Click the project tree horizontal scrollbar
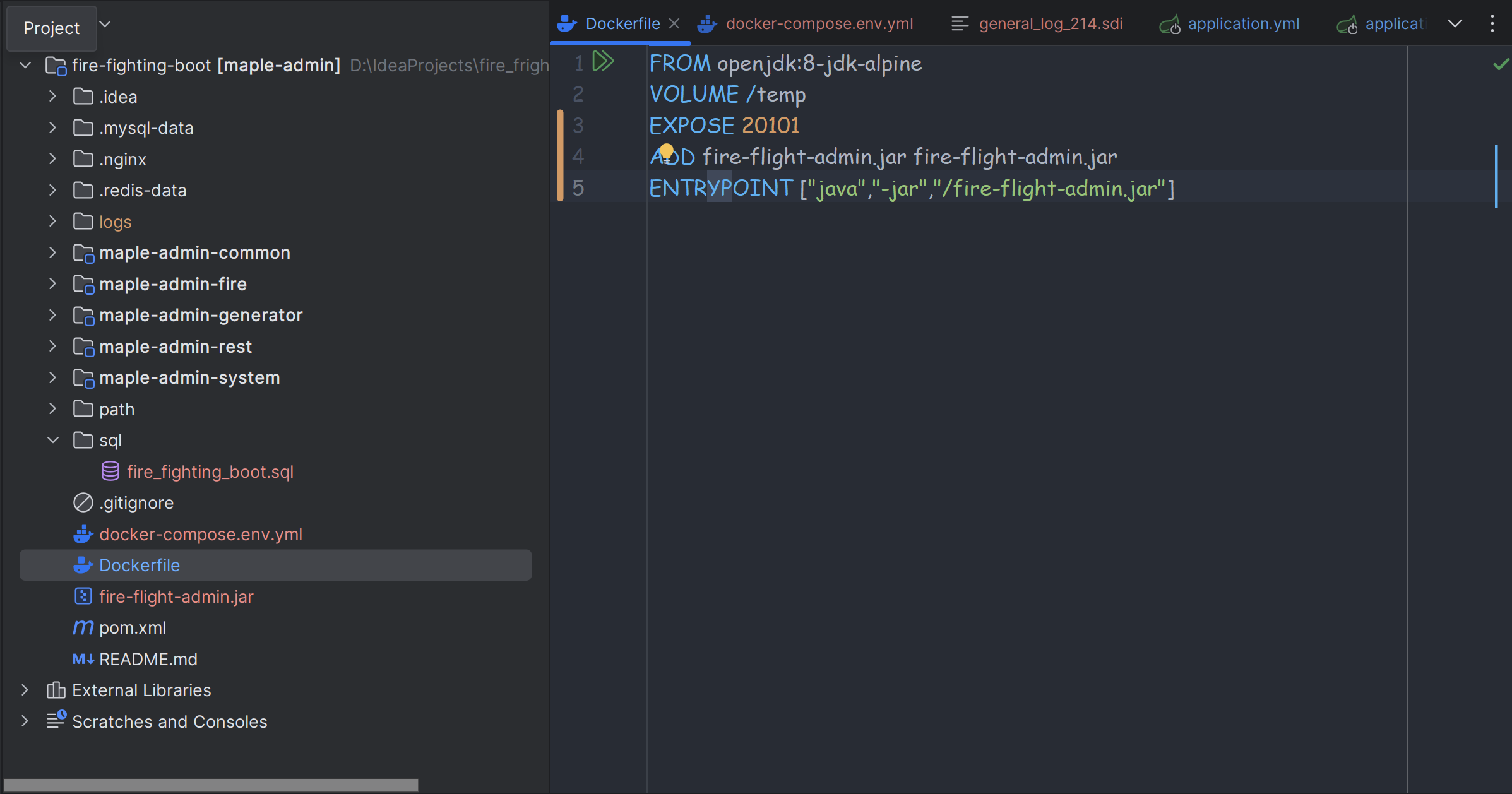The height and width of the screenshot is (794, 1512). tap(210, 785)
